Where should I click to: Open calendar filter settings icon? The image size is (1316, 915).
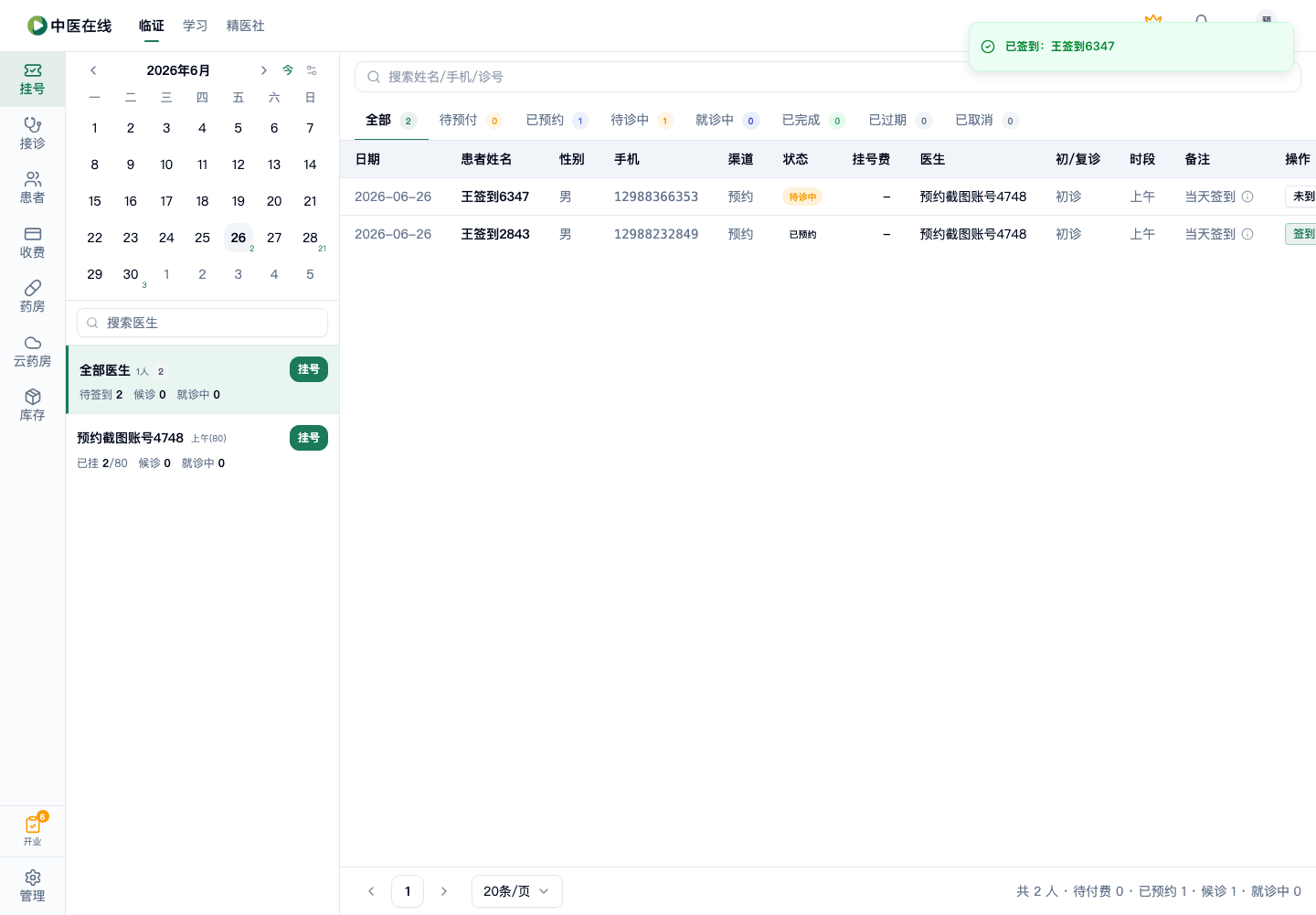(312, 70)
